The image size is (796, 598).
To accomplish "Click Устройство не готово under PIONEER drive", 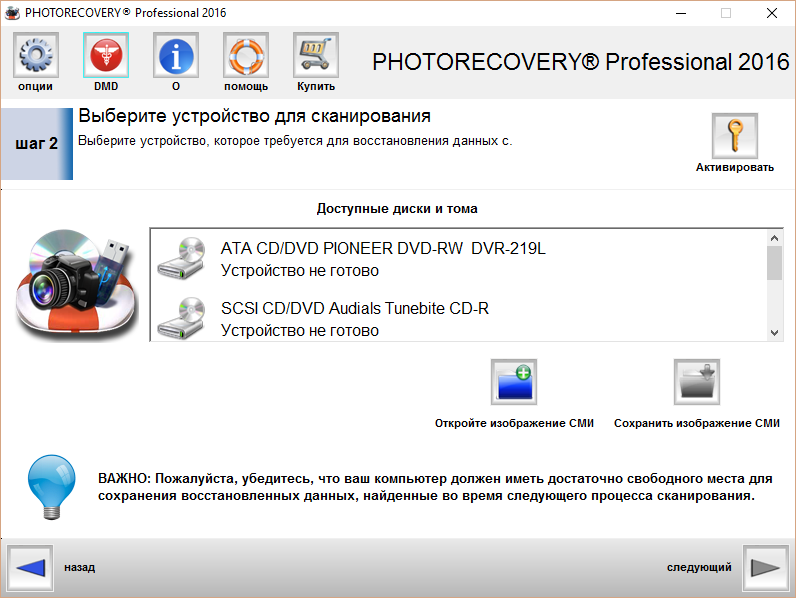I will pos(300,271).
